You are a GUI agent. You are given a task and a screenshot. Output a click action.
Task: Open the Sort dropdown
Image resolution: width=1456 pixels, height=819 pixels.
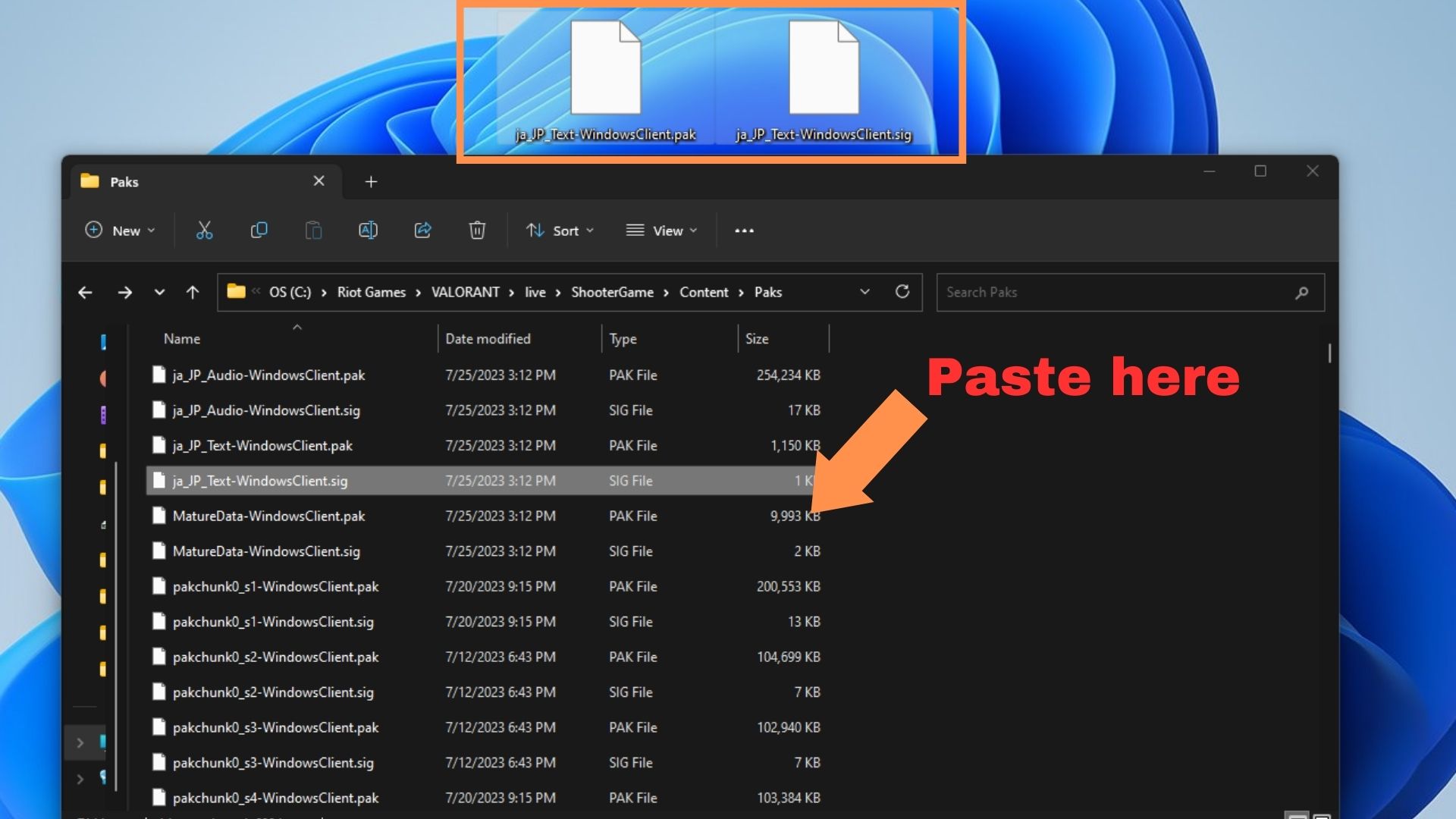560,231
